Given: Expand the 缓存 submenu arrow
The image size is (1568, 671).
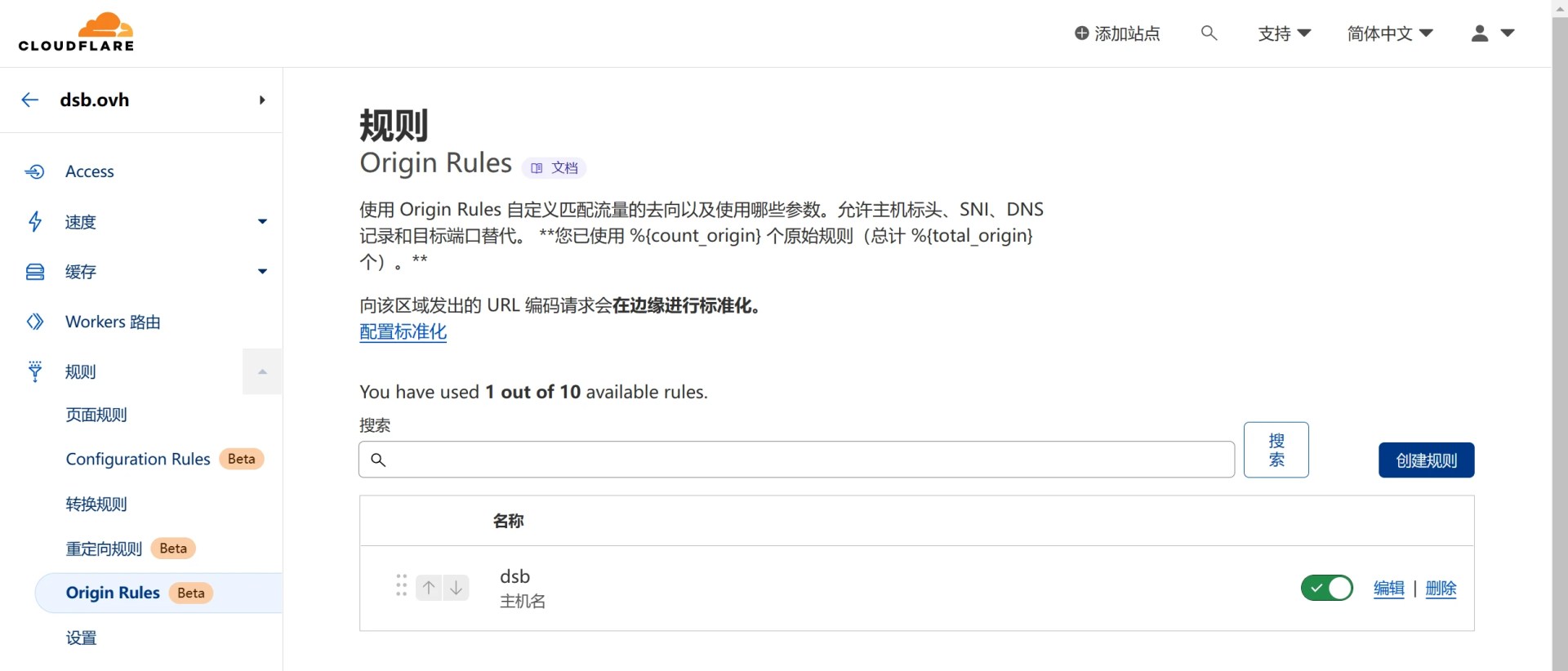Looking at the screenshot, I should pyautogui.click(x=262, y=272).
